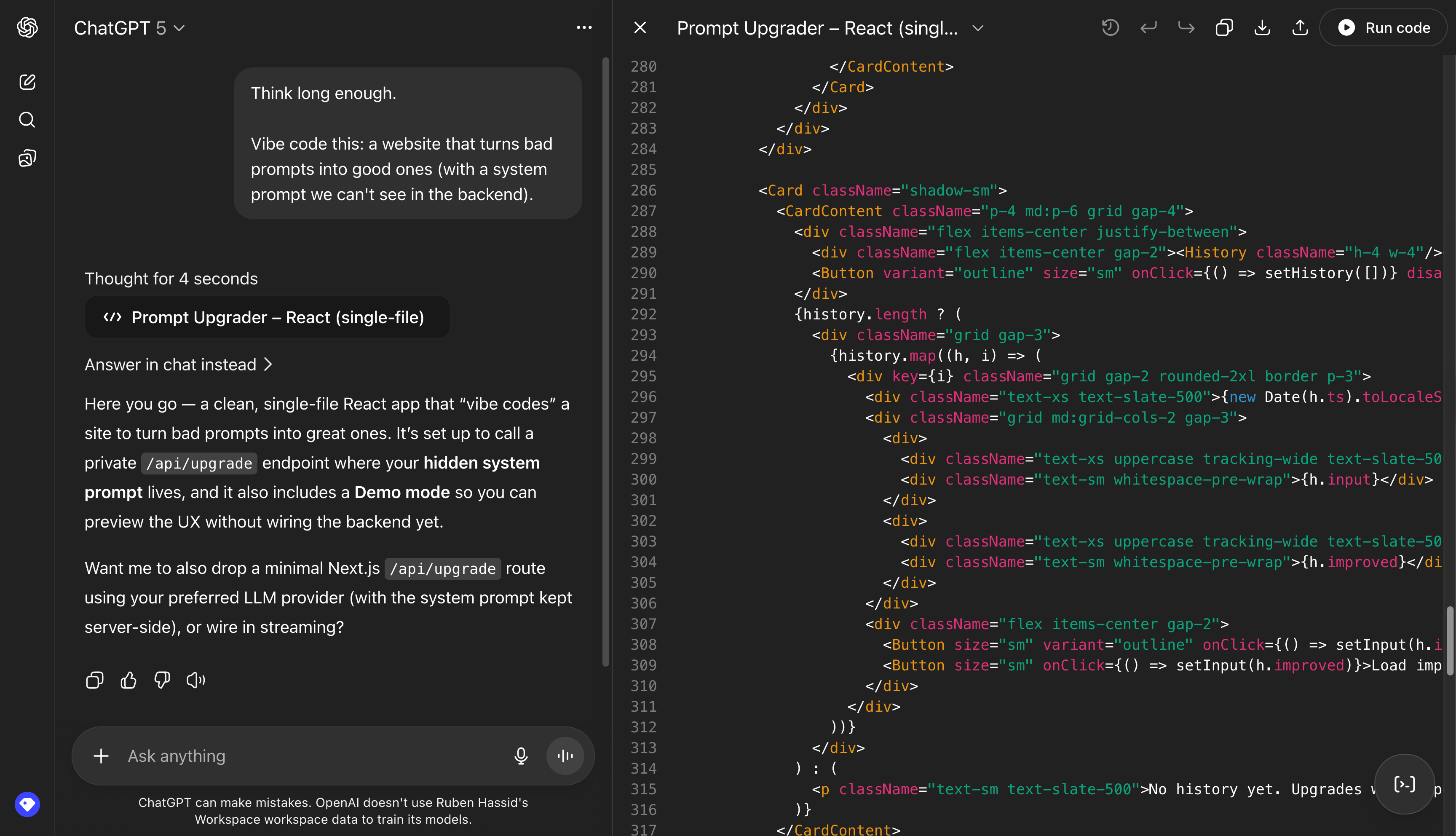
Task: Click the version history clock icon
Action: point(1110,27)
